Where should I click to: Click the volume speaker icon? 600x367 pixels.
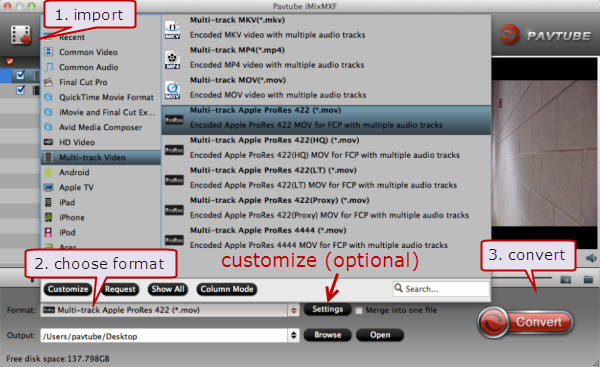tap(591, 258)
